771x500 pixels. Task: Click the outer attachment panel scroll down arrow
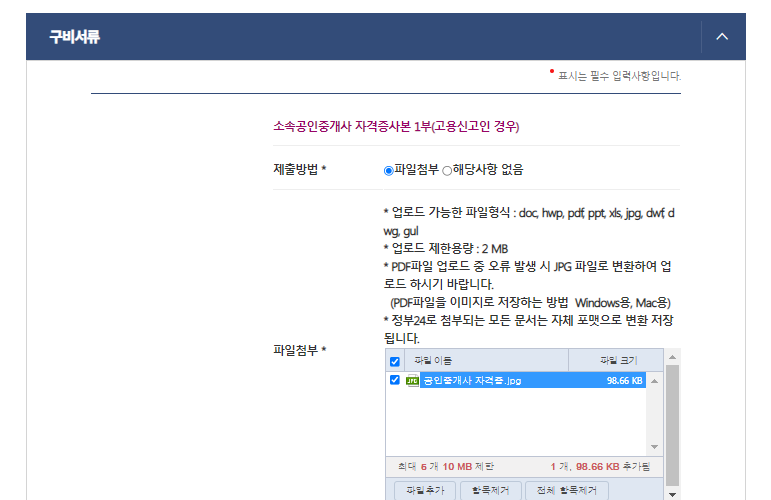(x=672, y=495)
